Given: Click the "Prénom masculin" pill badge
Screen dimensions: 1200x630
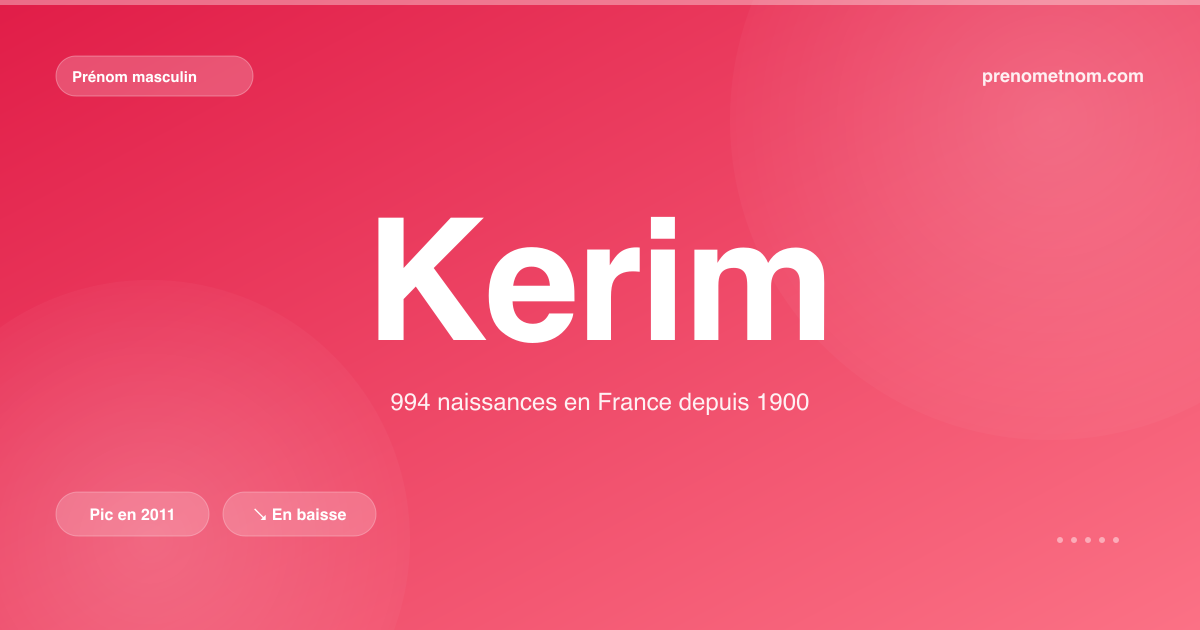Looking at the screenshot, I should click(154, 76).
